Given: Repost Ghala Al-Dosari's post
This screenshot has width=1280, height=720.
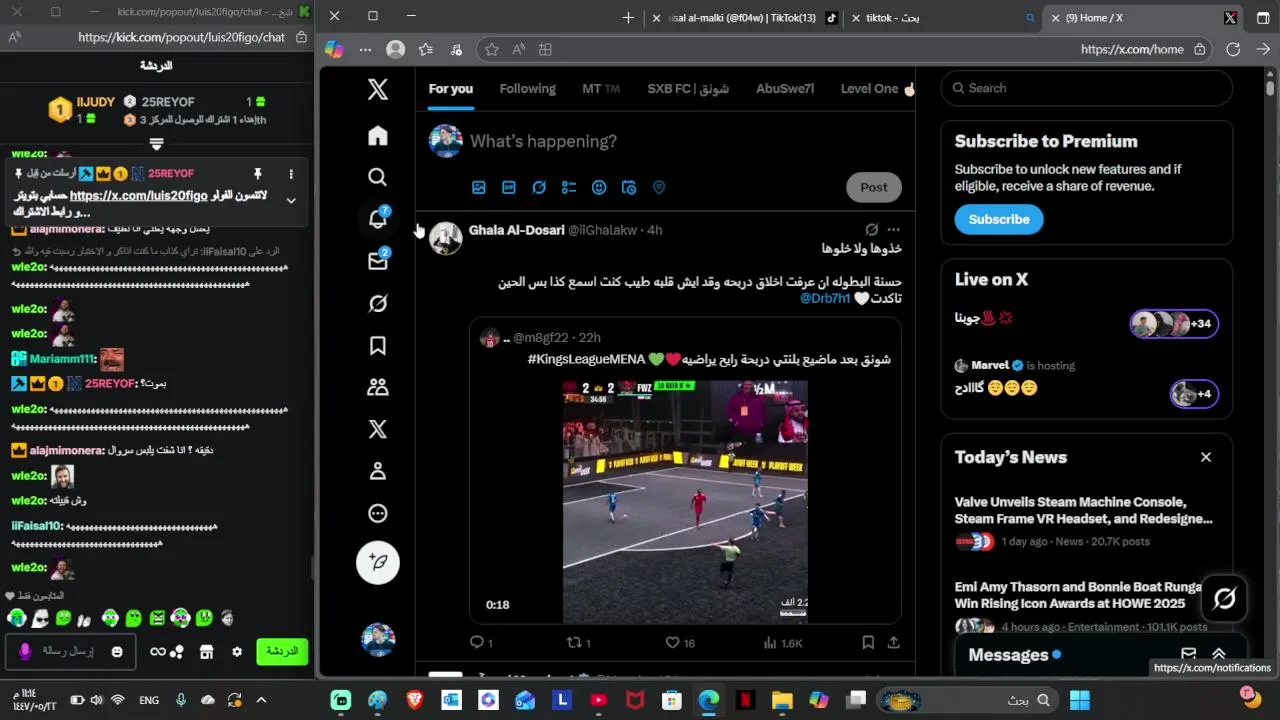Looking at the screenshot, I should (x=579, y=643).
